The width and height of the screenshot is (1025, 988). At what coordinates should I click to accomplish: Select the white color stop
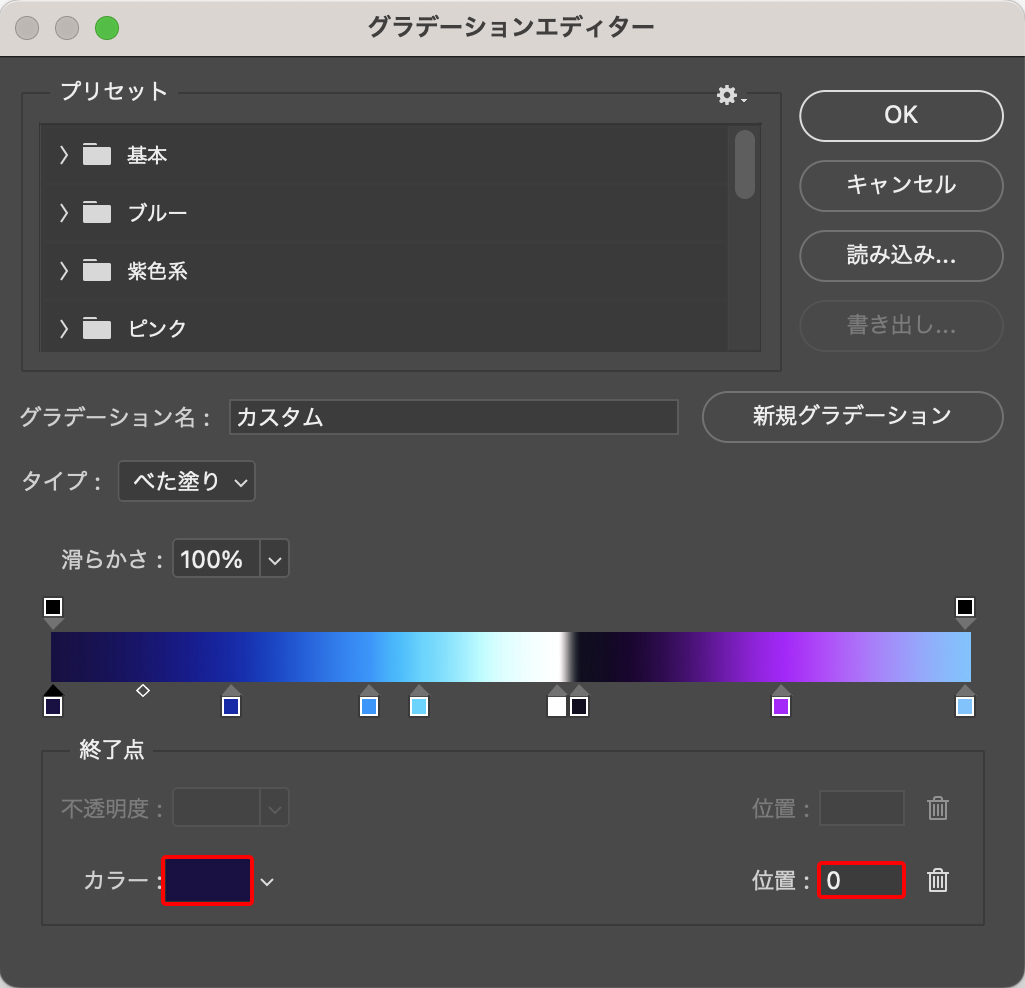point(557,706)
